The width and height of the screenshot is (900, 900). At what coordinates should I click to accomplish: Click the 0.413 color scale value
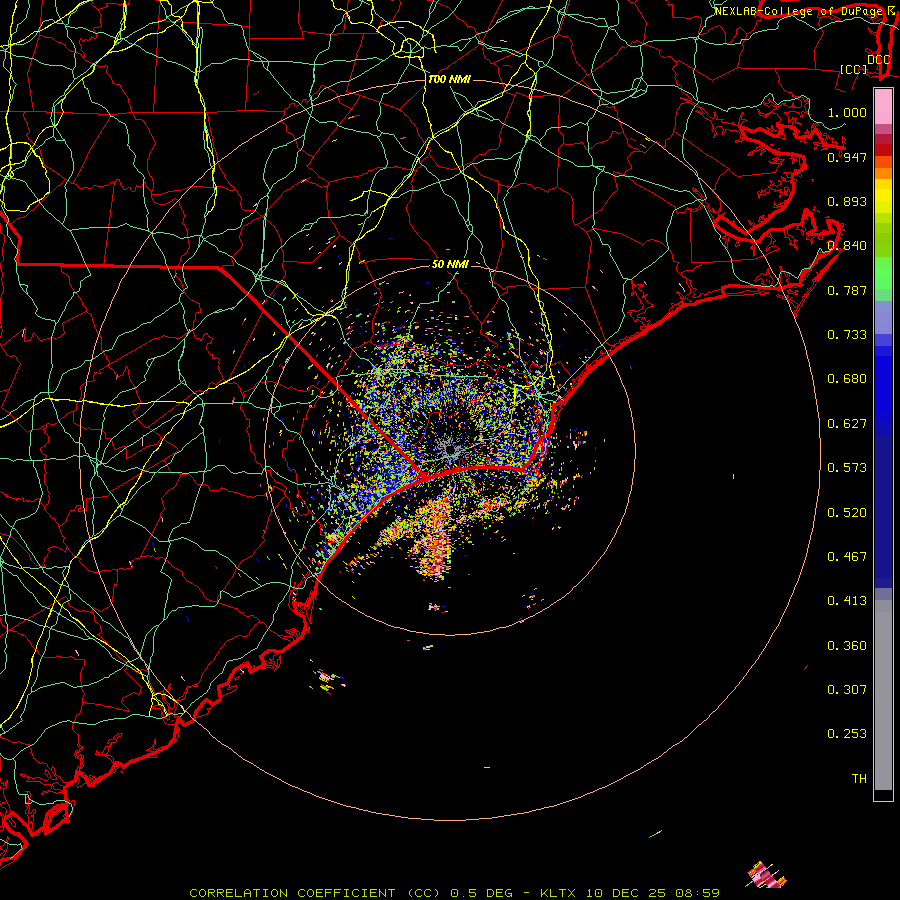[x=847, y=601]
